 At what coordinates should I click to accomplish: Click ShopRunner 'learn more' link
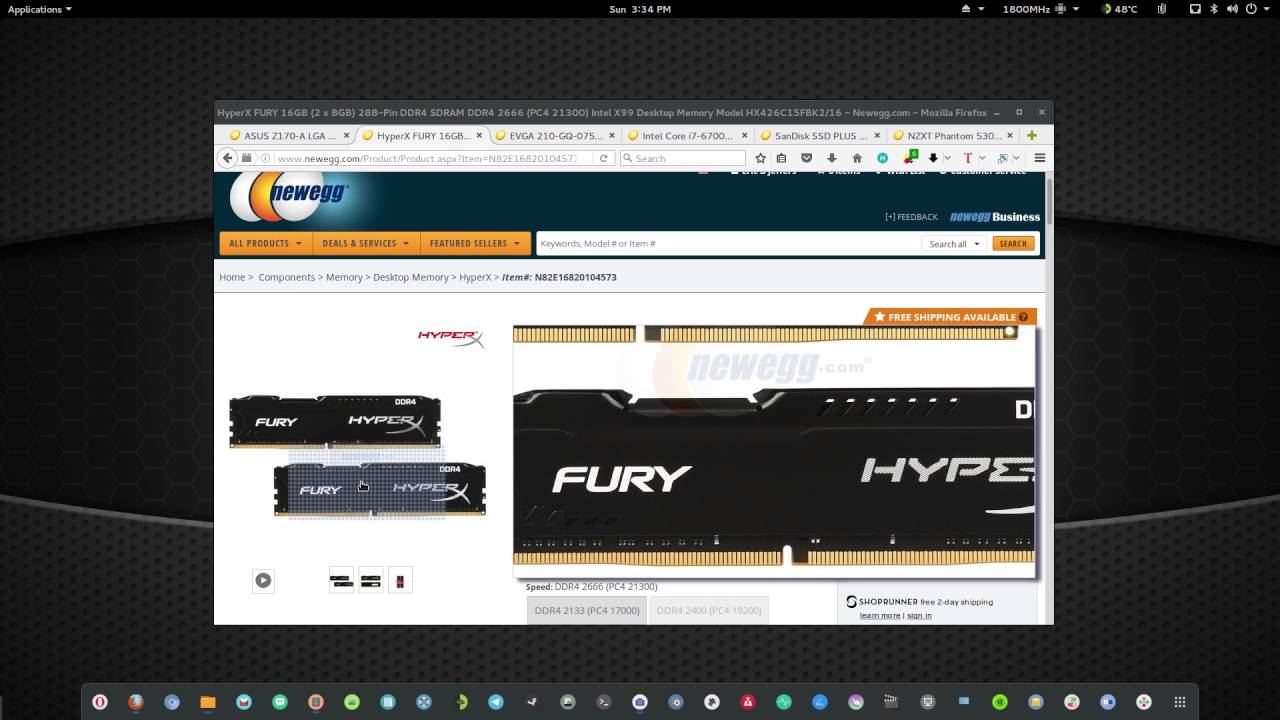point(880,615)
